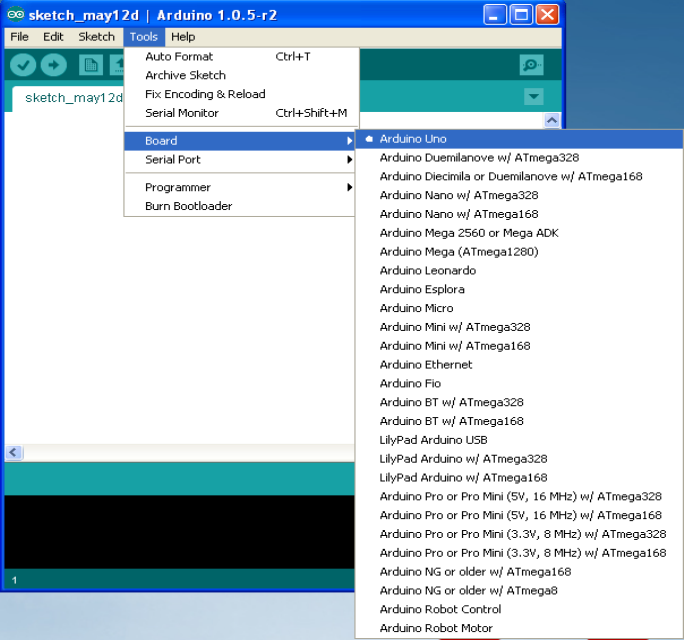
Task: Choose Burn Bootloader
Action: coord(239,206)
